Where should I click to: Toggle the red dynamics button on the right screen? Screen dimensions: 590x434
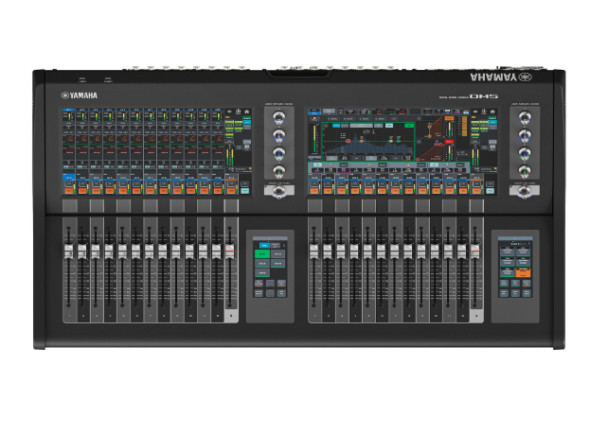pyautogui.click(x=449, y=142)
